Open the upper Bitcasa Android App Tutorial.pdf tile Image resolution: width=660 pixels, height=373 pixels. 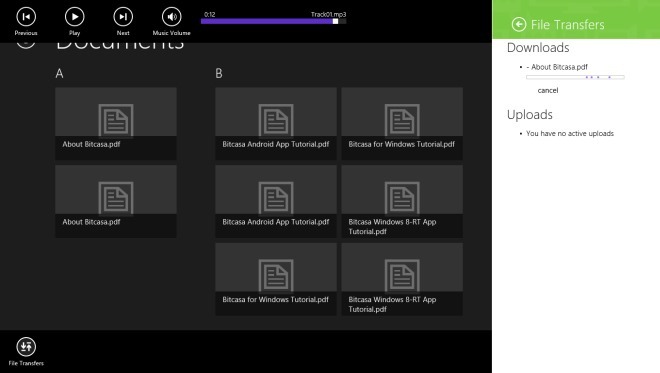276,123
